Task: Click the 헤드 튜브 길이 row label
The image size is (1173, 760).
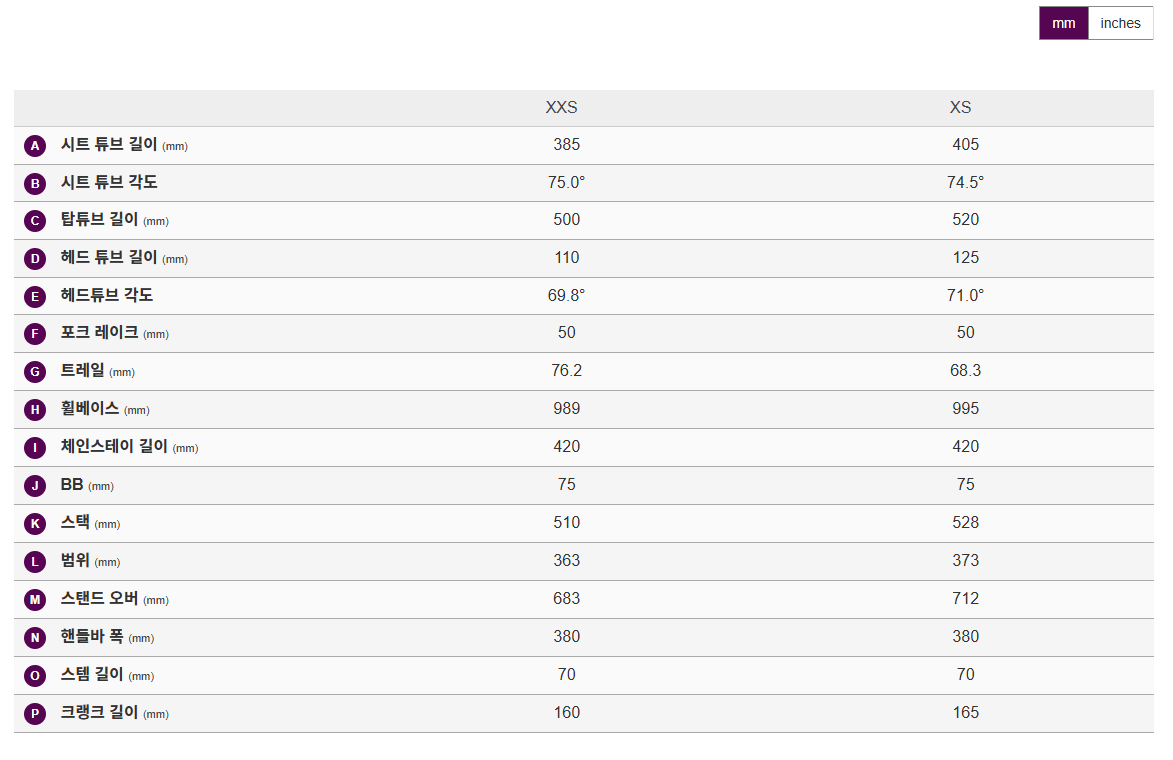Action: click(109, 258)
